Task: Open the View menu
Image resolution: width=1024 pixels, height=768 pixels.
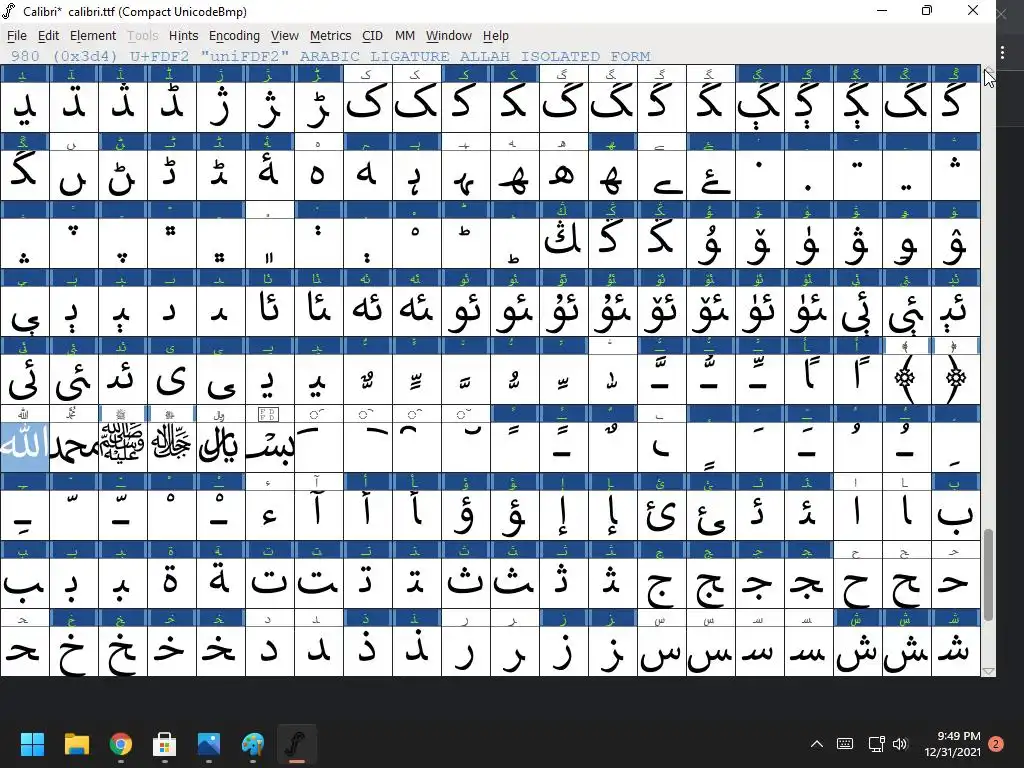Action: point(285,36)
